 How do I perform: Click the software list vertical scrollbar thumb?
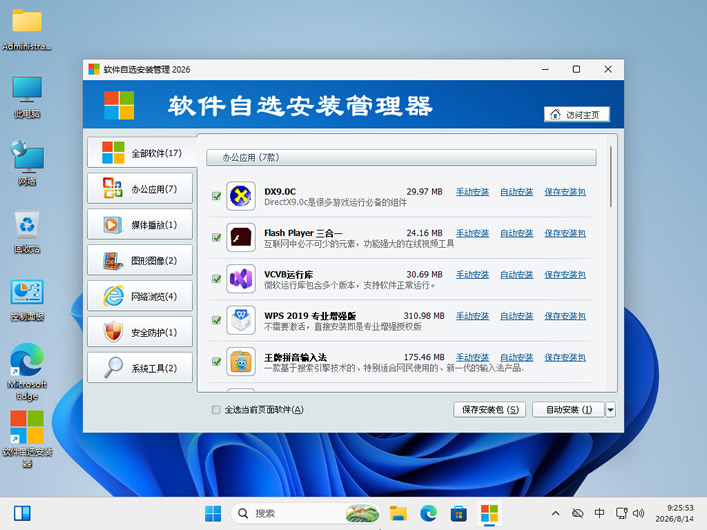pyautogui.click(x=611, y=176)
